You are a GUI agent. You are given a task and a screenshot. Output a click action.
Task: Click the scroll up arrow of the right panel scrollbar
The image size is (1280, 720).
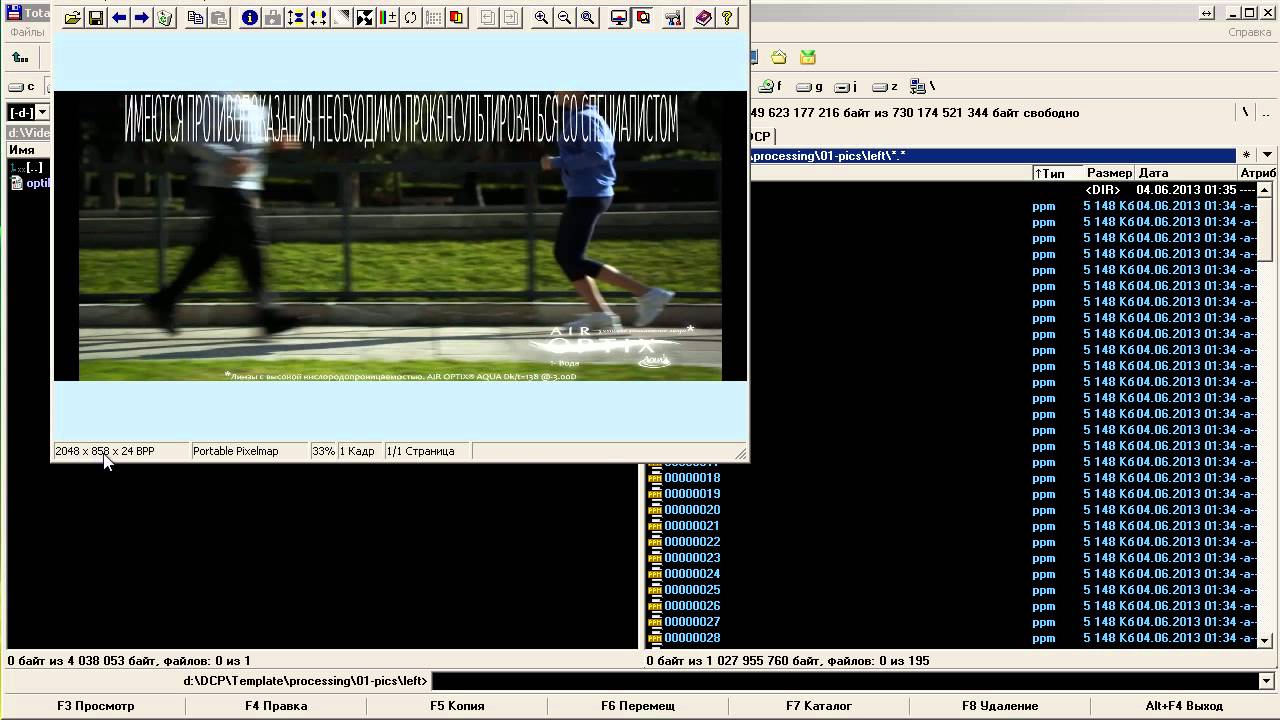(1265, 190)
